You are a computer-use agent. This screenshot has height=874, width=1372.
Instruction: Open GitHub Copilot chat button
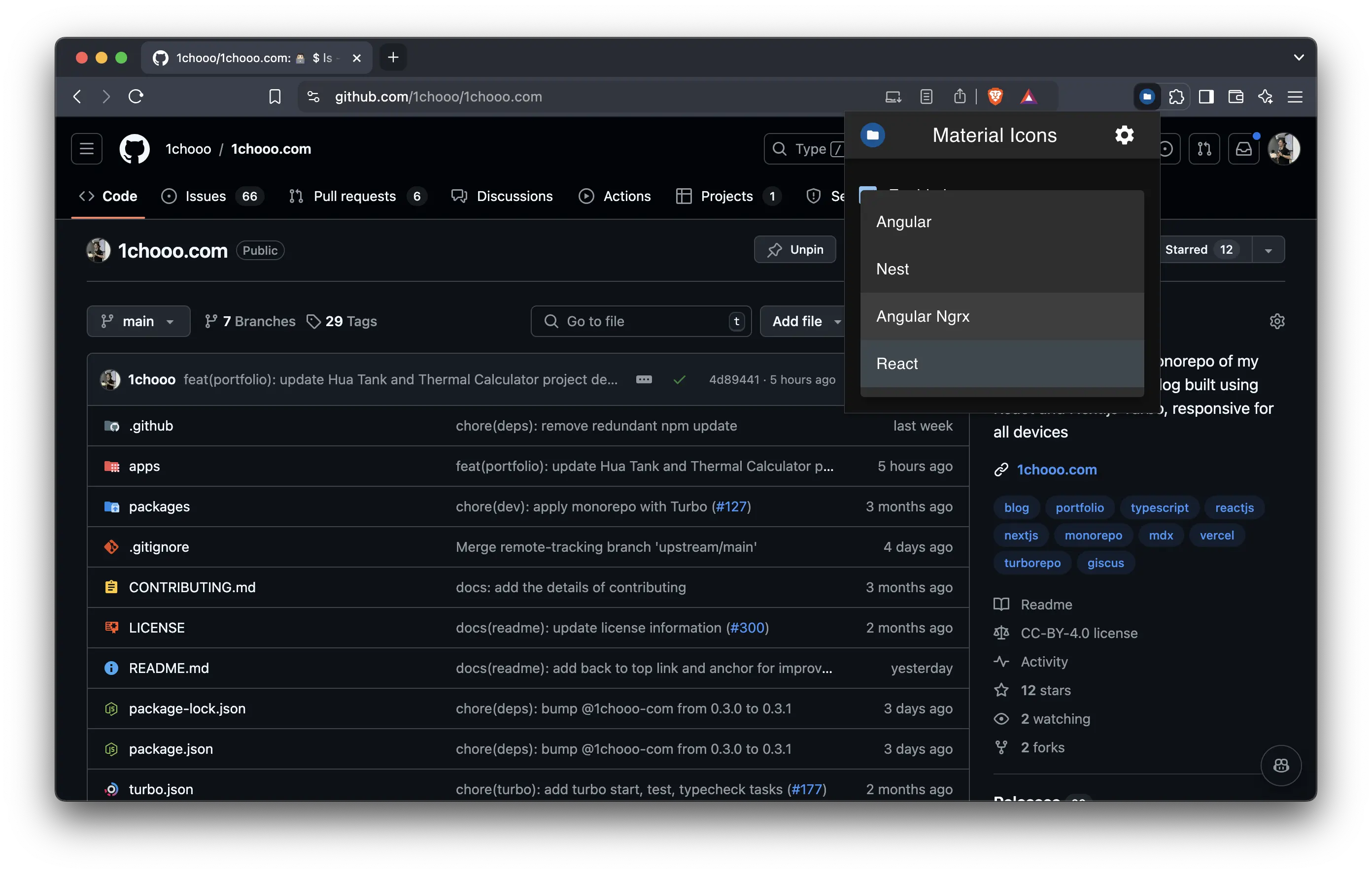tap(1281, 765)
